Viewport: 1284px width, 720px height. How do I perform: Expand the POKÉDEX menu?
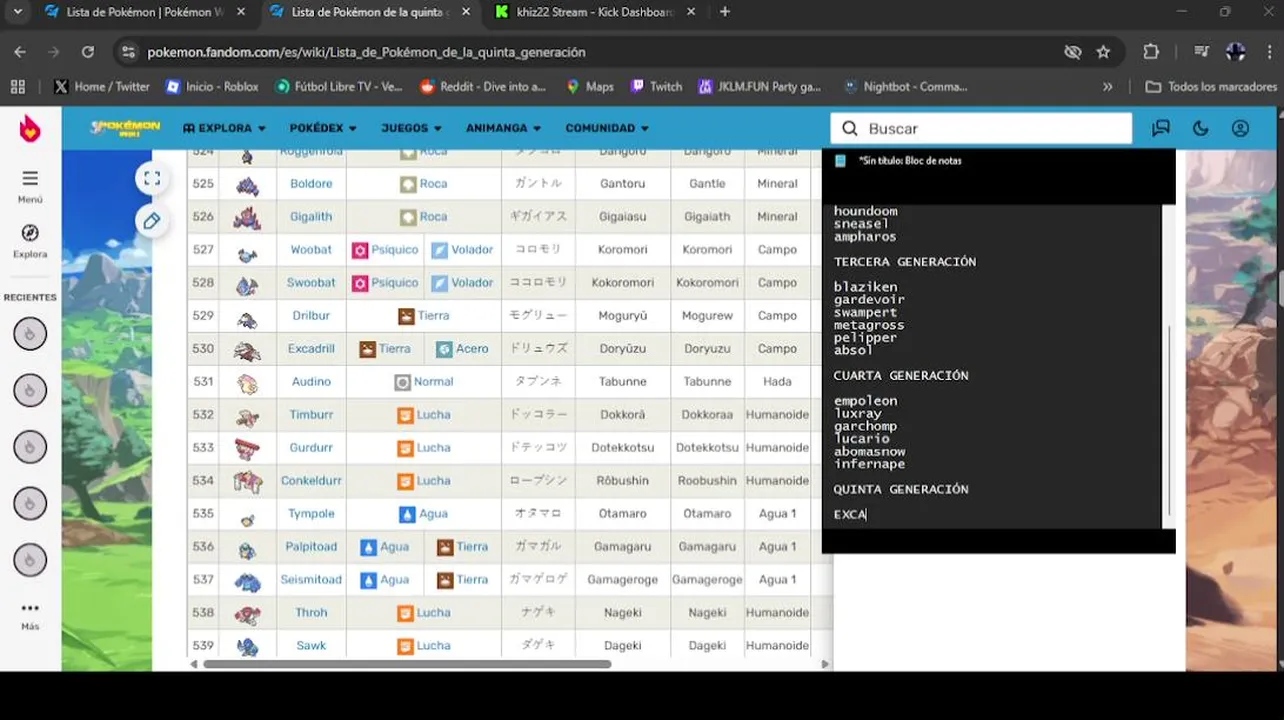tap(322, 128)
